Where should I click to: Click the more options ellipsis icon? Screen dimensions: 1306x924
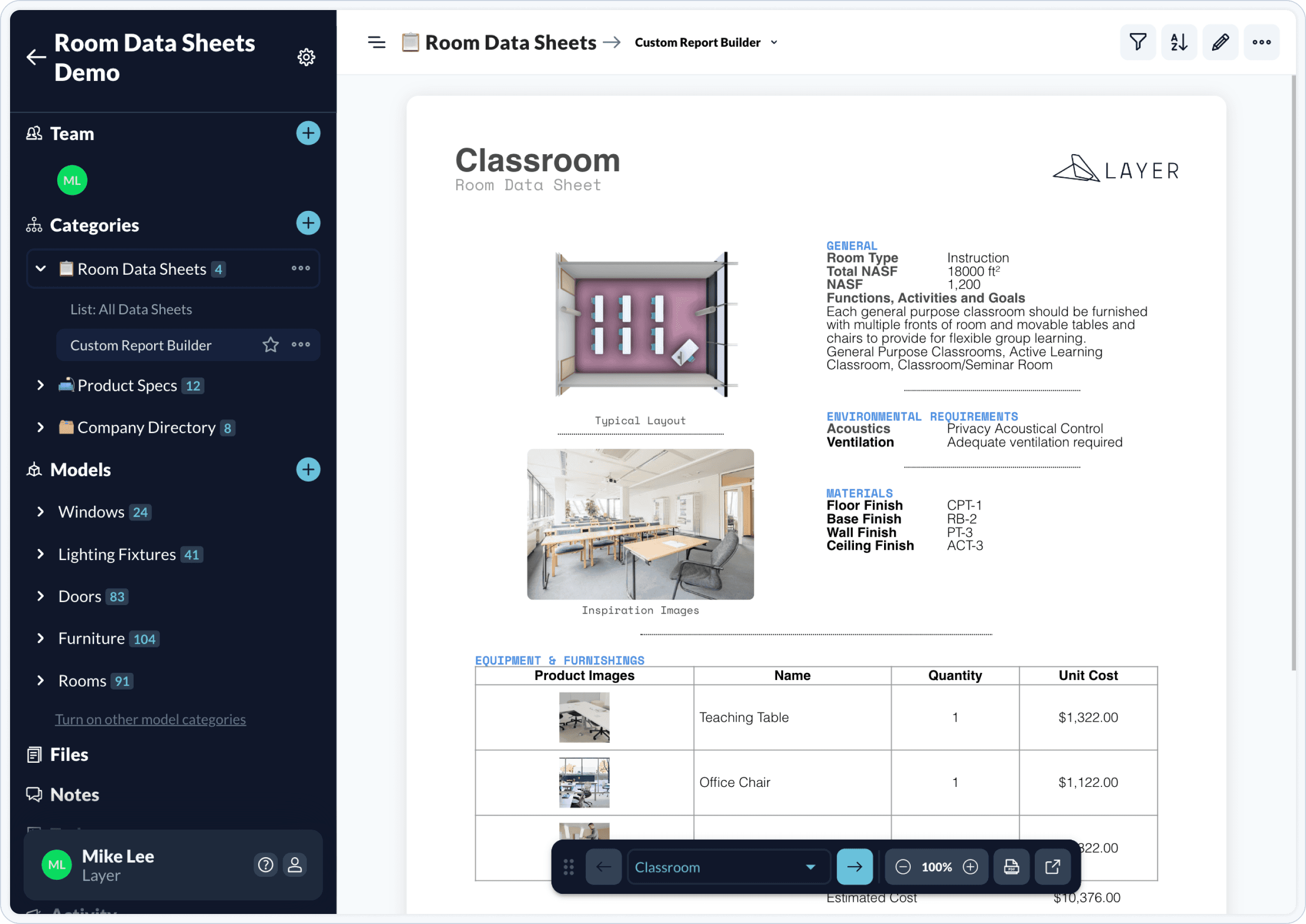pos(1262,42)
